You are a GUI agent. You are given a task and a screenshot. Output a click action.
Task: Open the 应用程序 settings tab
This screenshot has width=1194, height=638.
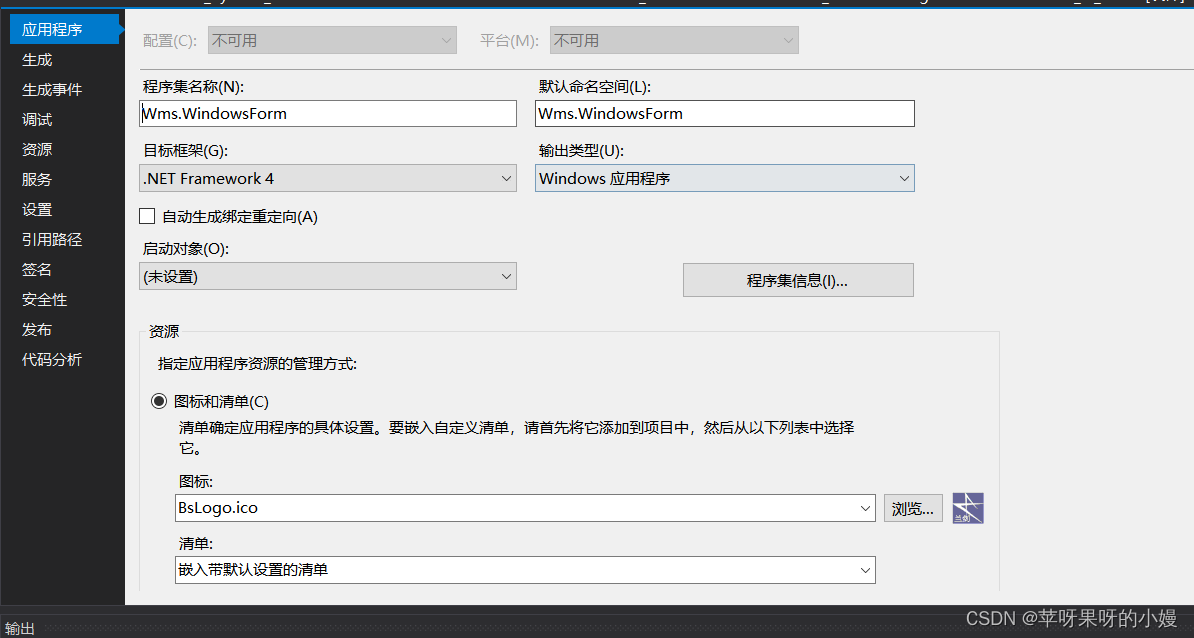64,30
